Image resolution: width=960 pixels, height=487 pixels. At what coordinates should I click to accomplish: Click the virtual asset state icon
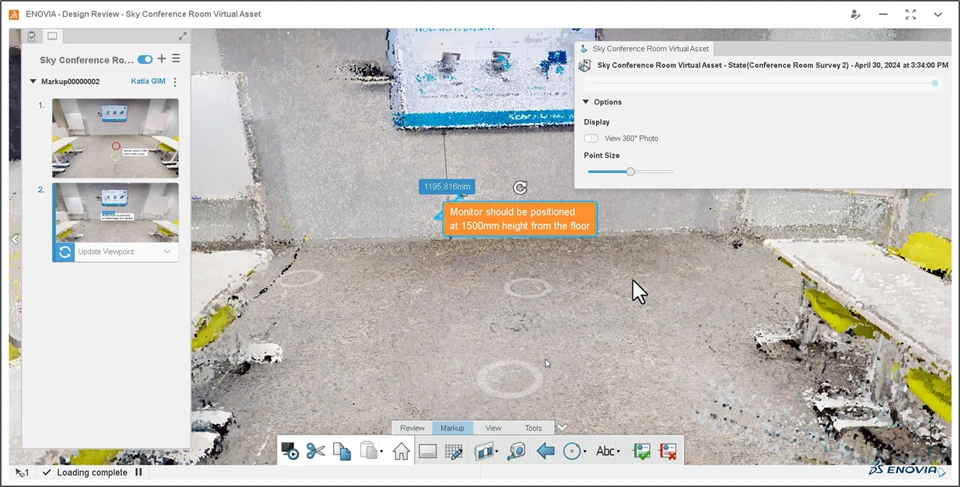click(x=585, y=65)
